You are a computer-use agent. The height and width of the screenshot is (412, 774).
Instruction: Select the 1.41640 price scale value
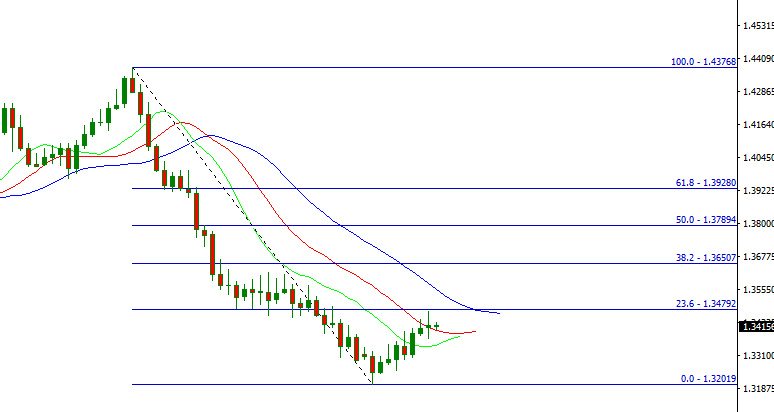click(x=755, y=125)
